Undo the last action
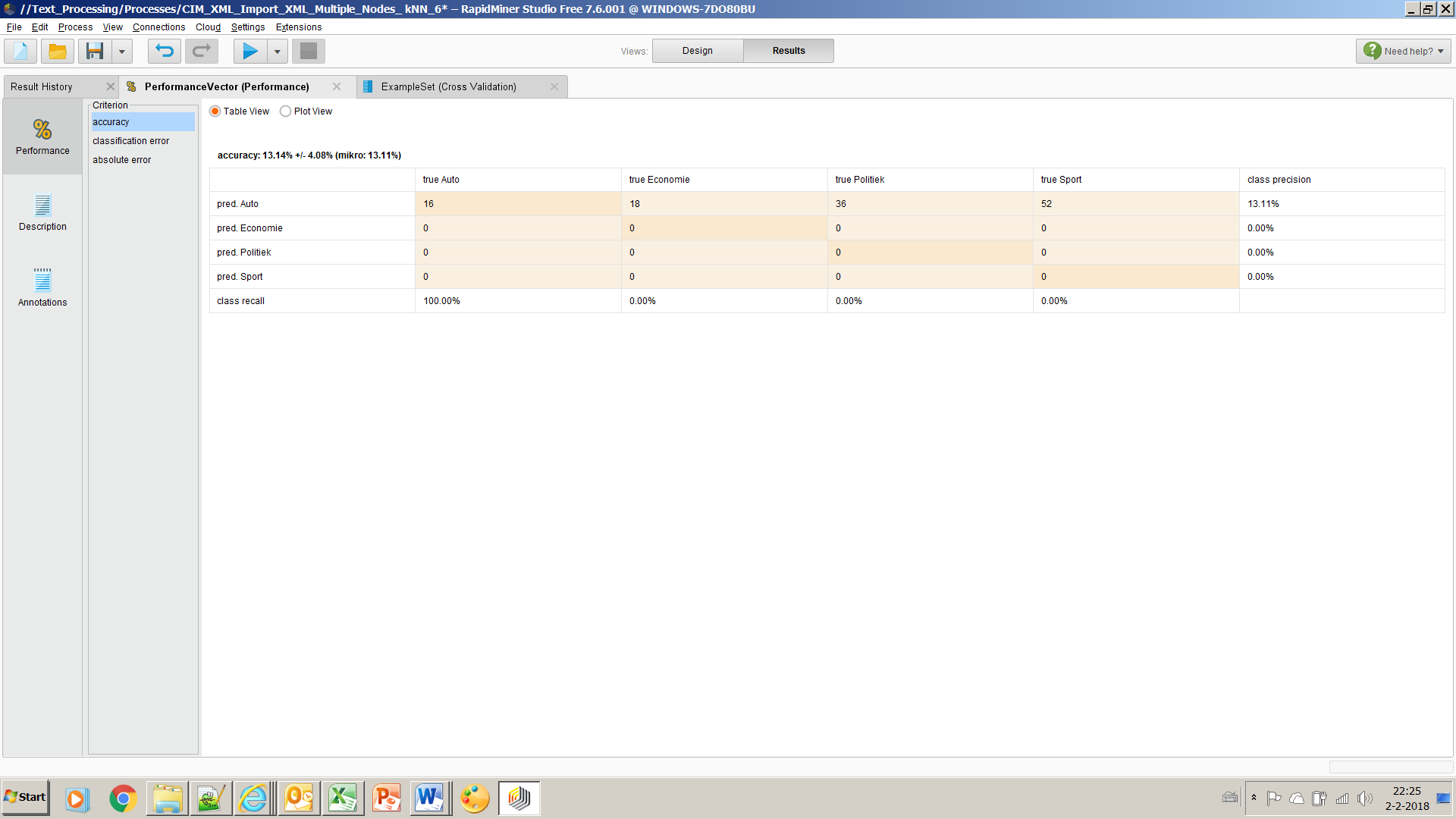Viewport: 1456px width, 819px height. click(165, 51)
